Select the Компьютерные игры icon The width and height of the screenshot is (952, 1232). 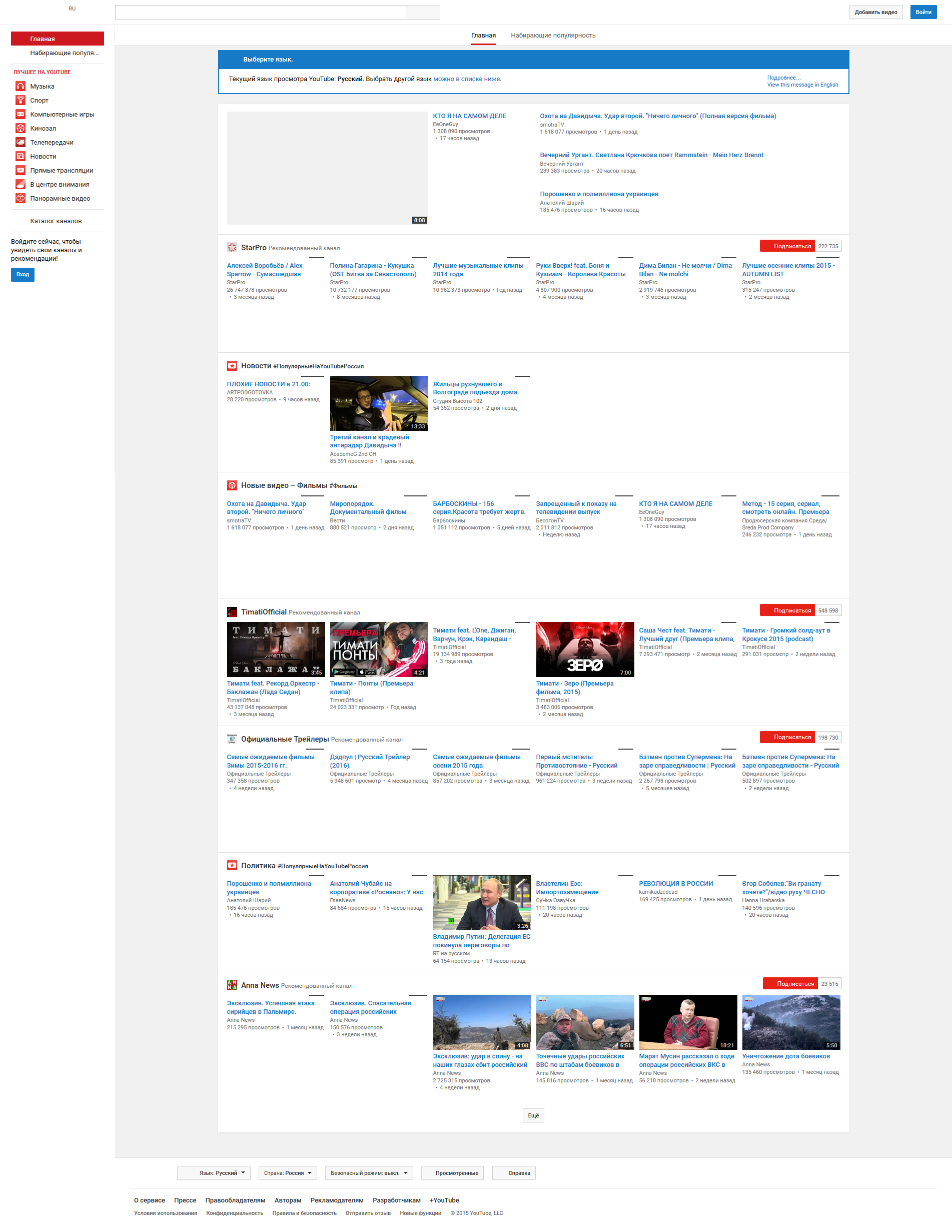pos(21,115)
